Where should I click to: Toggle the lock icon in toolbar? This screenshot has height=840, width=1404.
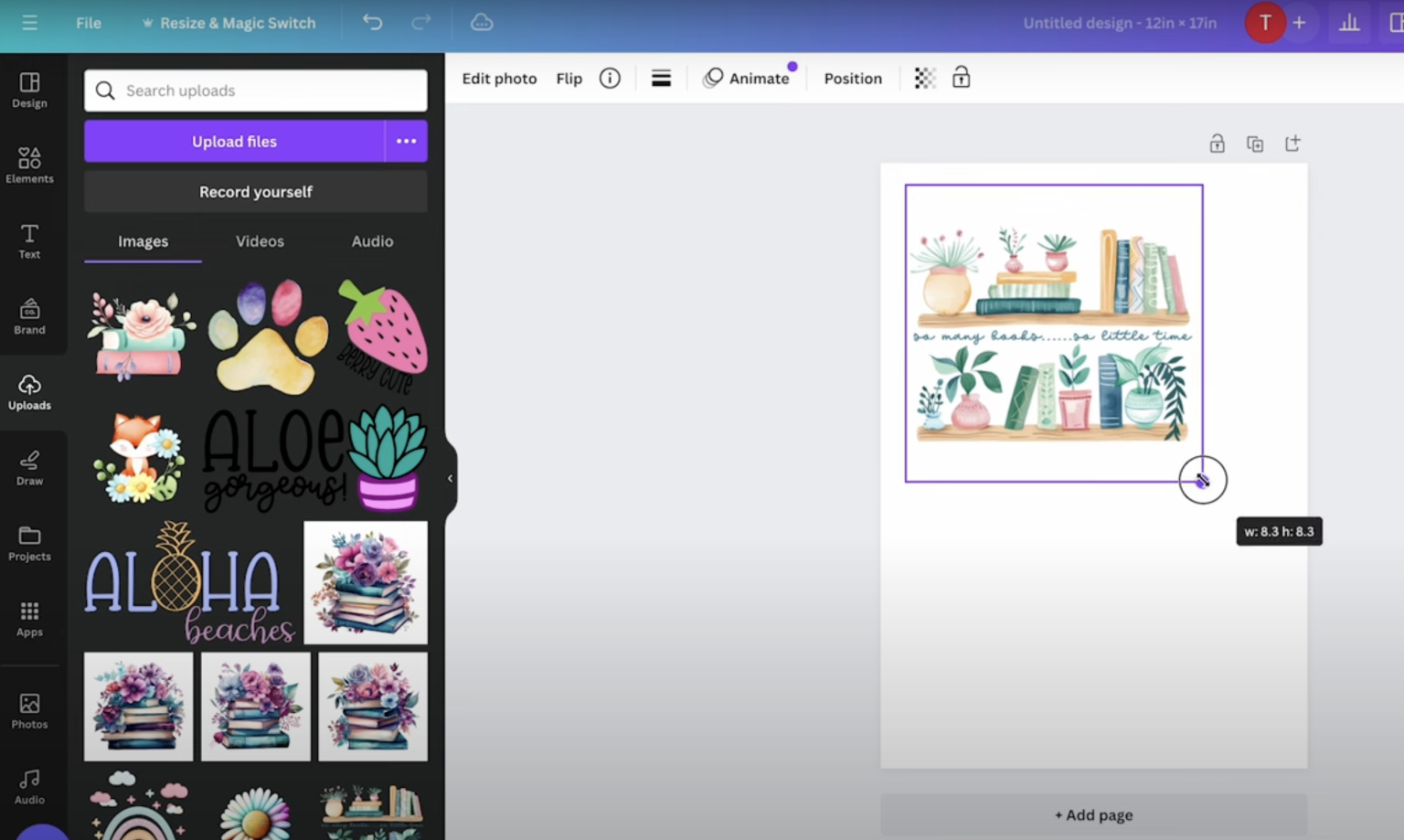[961, 78]
